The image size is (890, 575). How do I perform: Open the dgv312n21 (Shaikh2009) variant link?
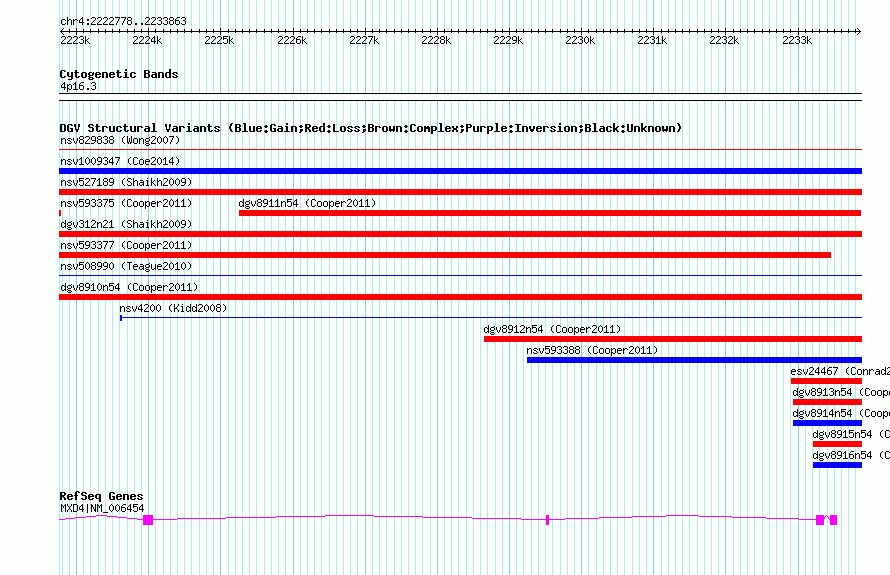(x=126, y=224)
